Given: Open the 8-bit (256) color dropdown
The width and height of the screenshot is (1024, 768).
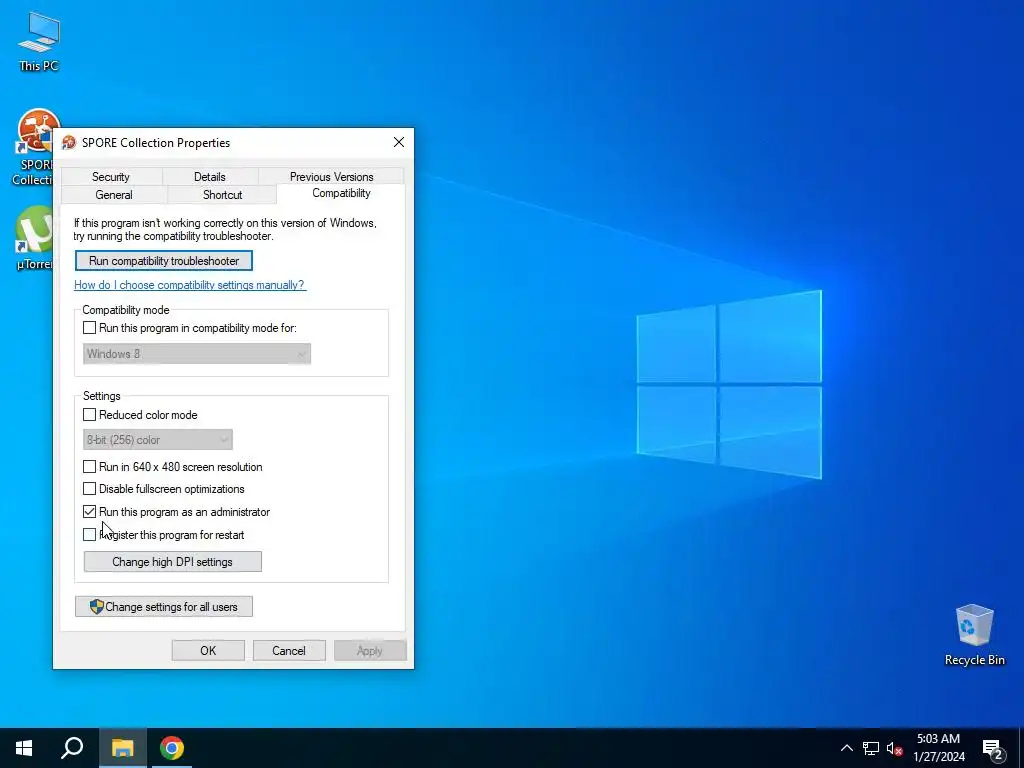Looking at the screenshot, I should [x=157, y=440].
